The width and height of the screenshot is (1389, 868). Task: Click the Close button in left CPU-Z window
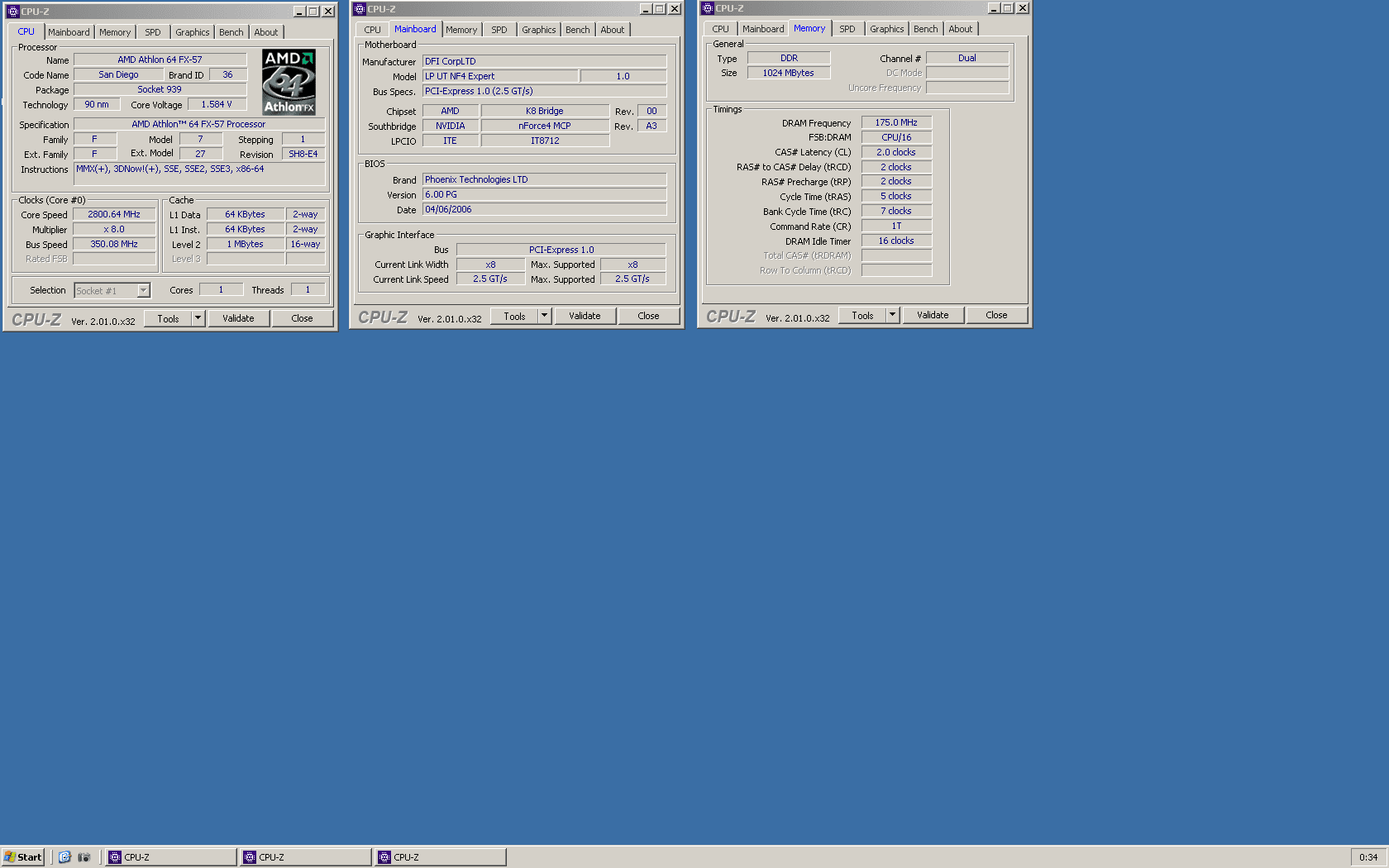pos(302,318)
